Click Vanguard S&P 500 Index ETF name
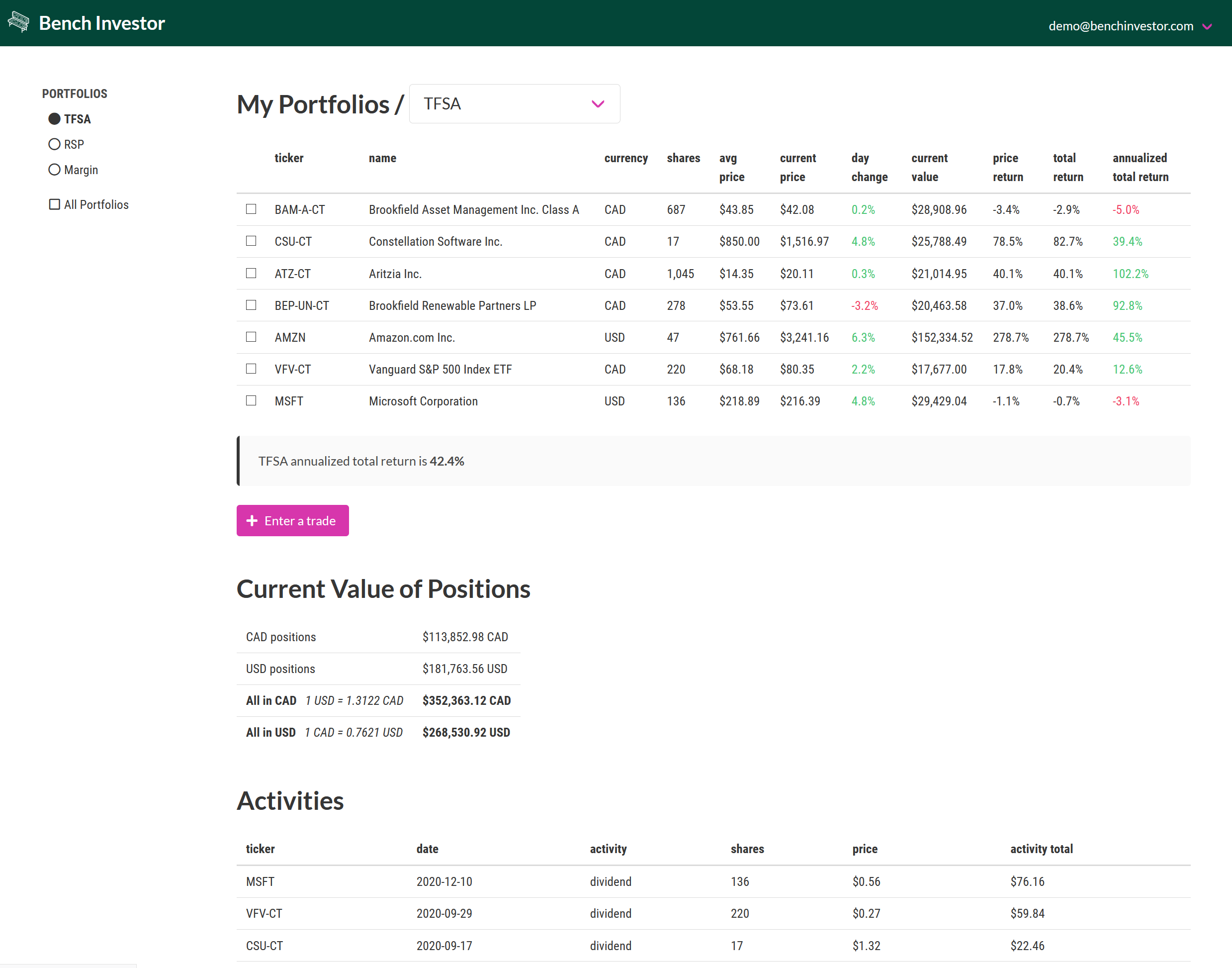The image size is (1232, 968). click(x=440, y=369)
